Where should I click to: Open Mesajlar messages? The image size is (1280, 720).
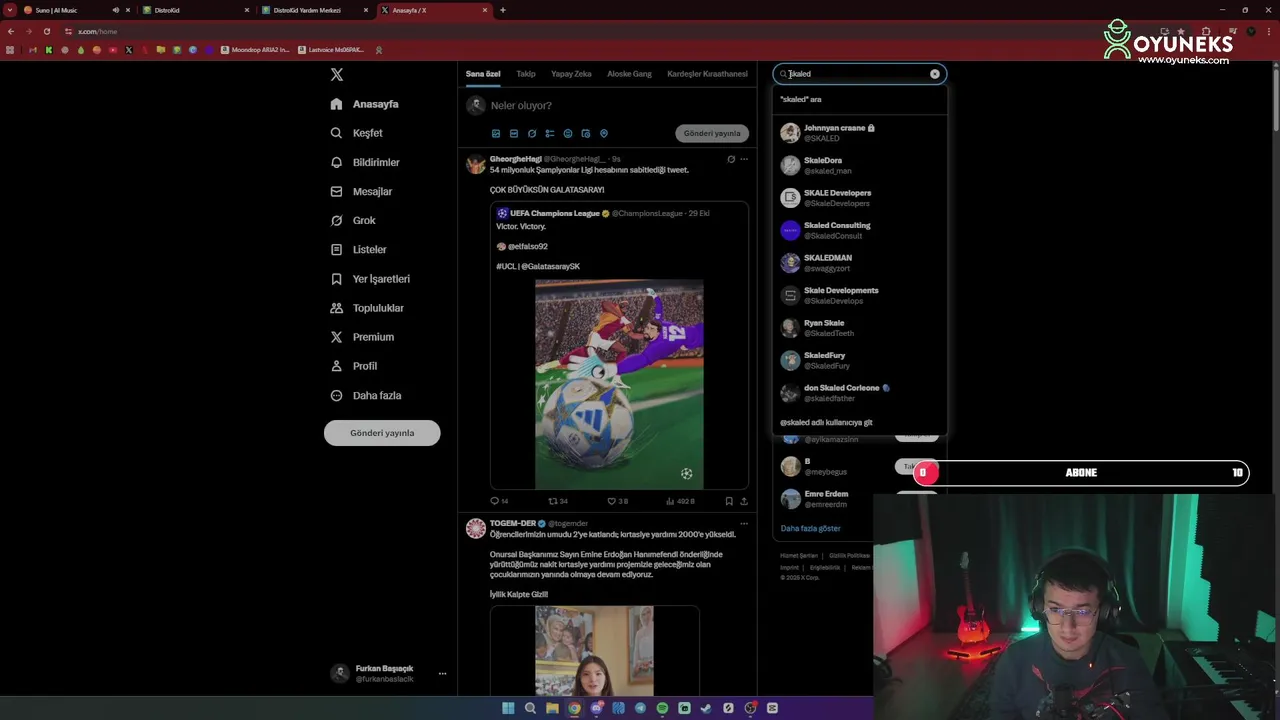tap(361, 191)
